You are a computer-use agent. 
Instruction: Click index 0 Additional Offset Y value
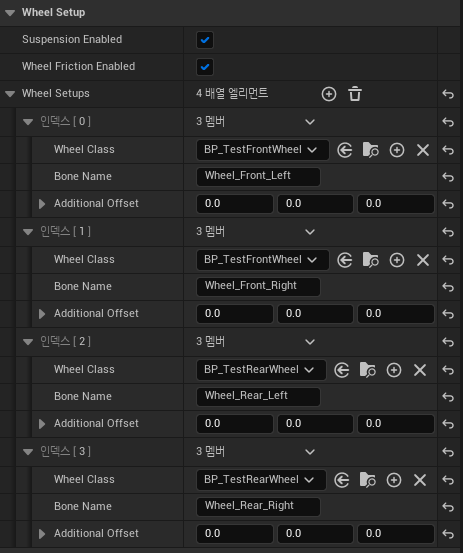click(315, 204)
